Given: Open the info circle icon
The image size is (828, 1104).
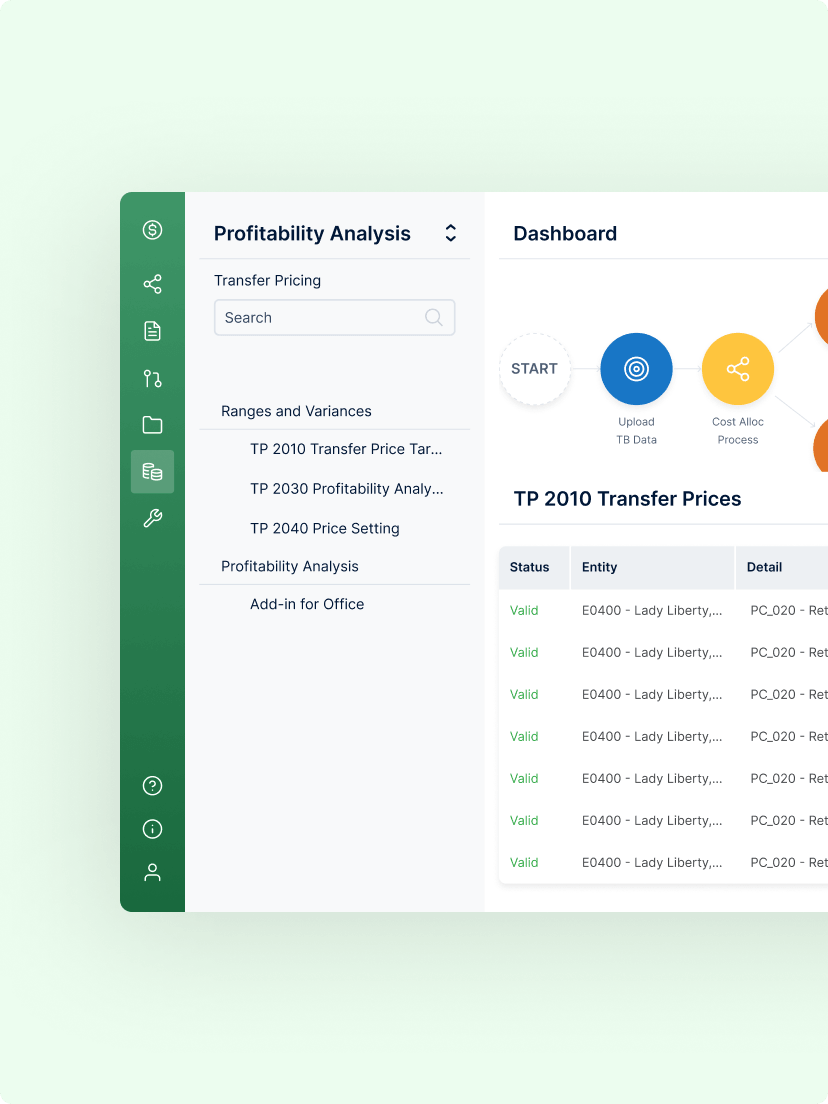Looking at the screenshot, I should click(152, 829).
